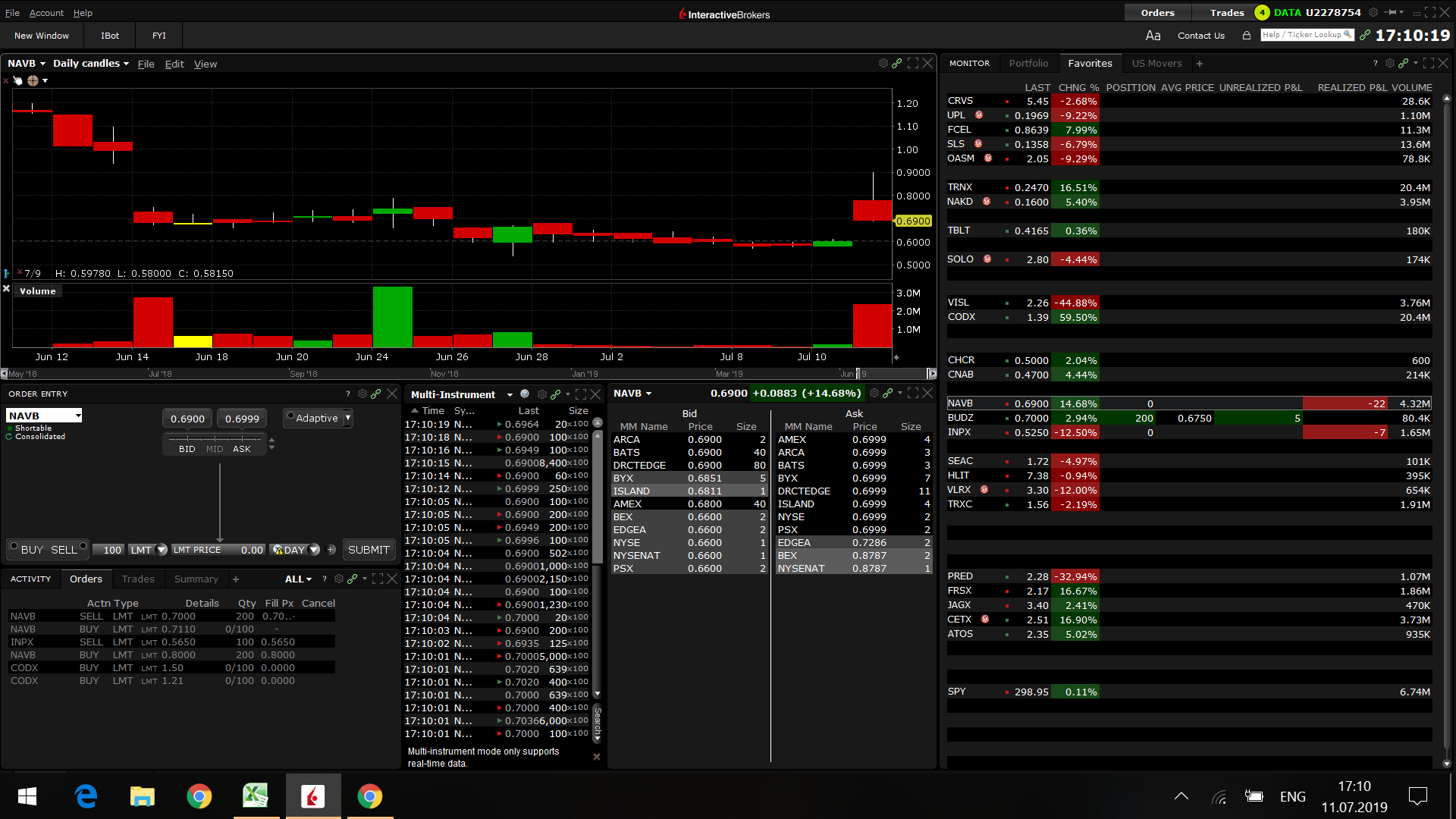
Task: Open the Interactive Brokers taskbar icon
Action: tap(312, 796)
